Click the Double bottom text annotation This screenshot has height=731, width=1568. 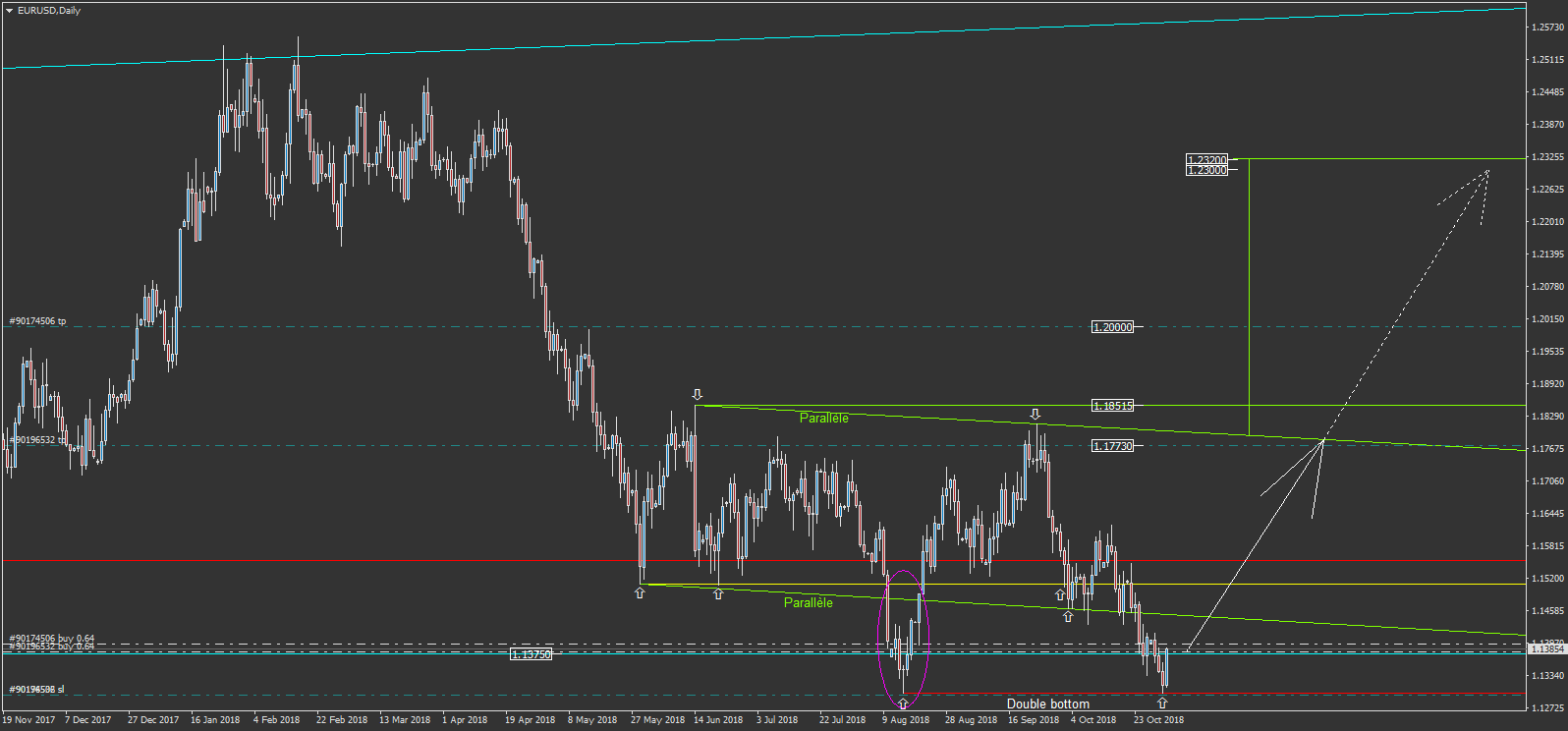click(1047, 703)
